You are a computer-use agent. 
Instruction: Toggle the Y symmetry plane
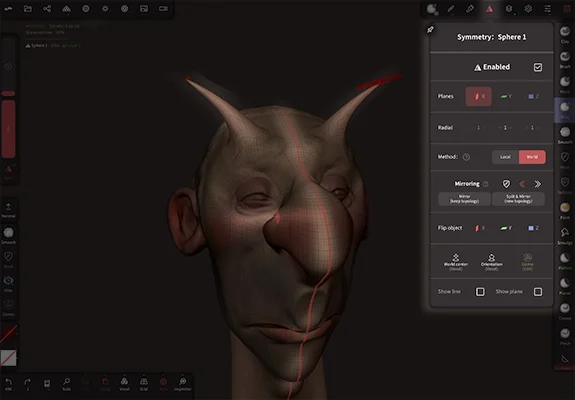[x=506, y=96]
